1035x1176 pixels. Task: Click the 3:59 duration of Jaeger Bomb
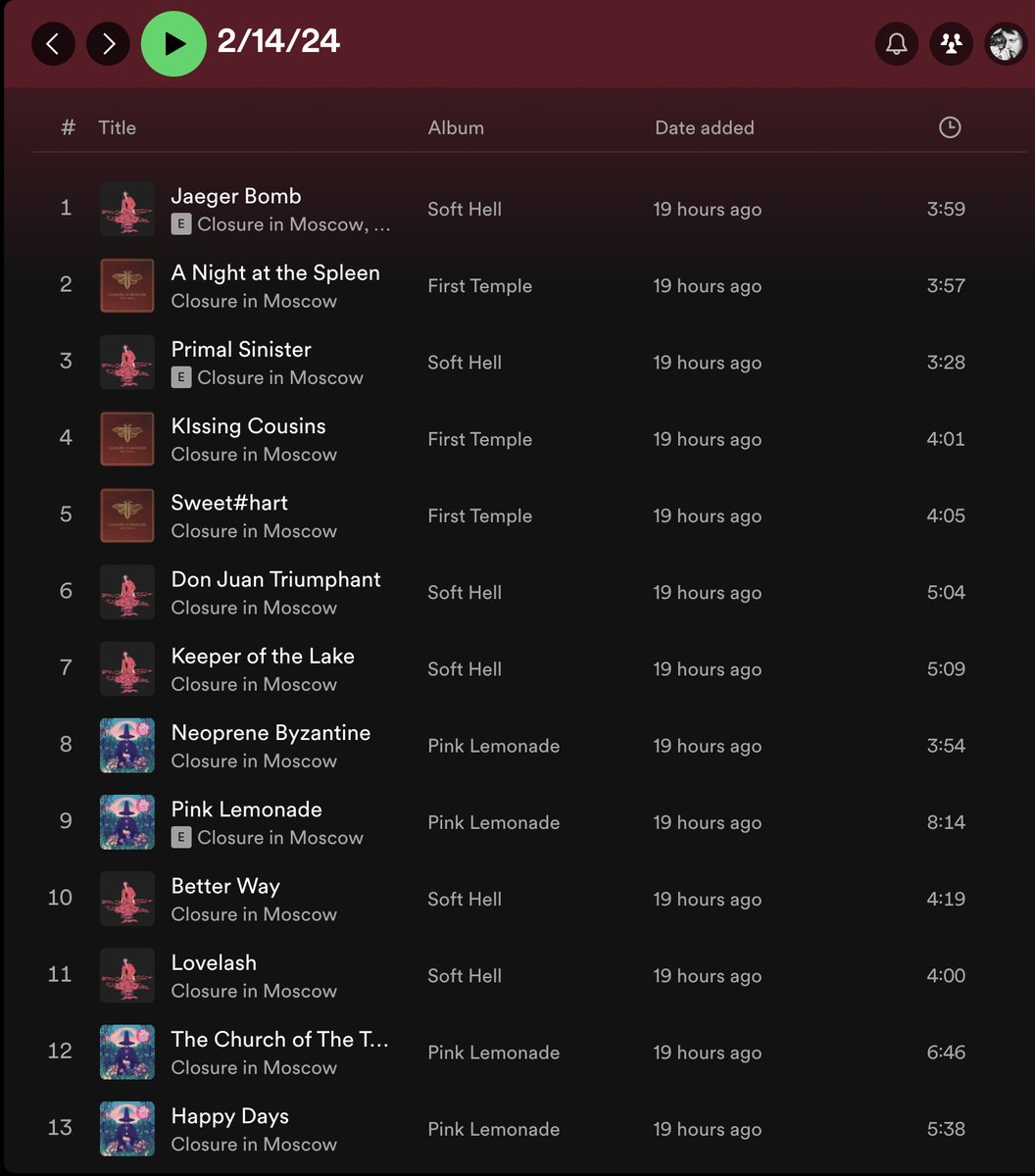point(946,209)
